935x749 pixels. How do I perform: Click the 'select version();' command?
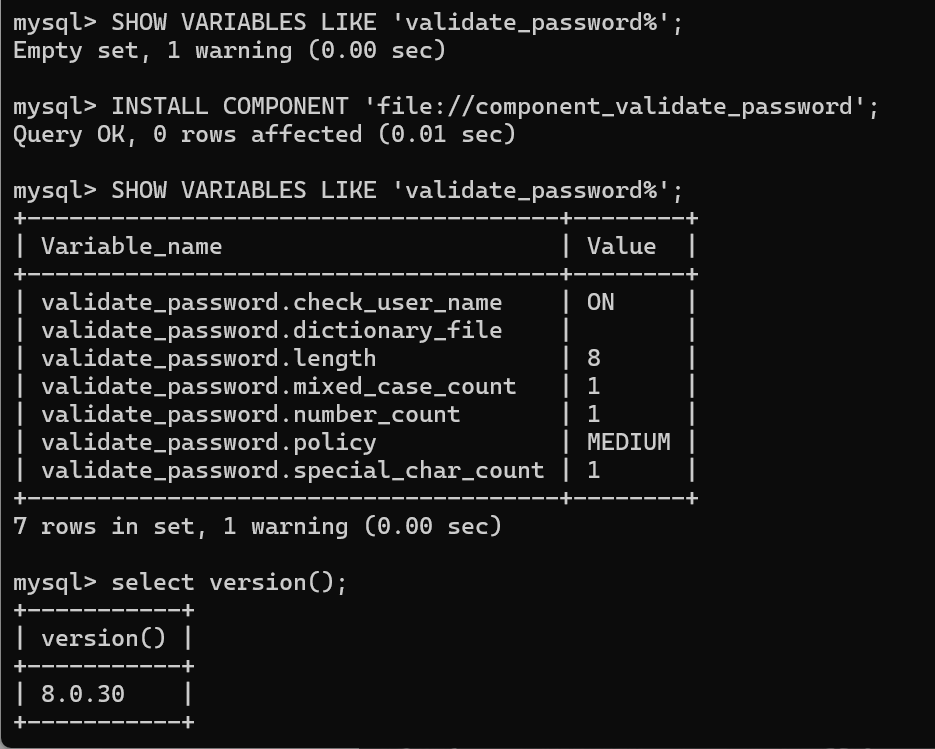pyautogui.click(x=229, y=582)
